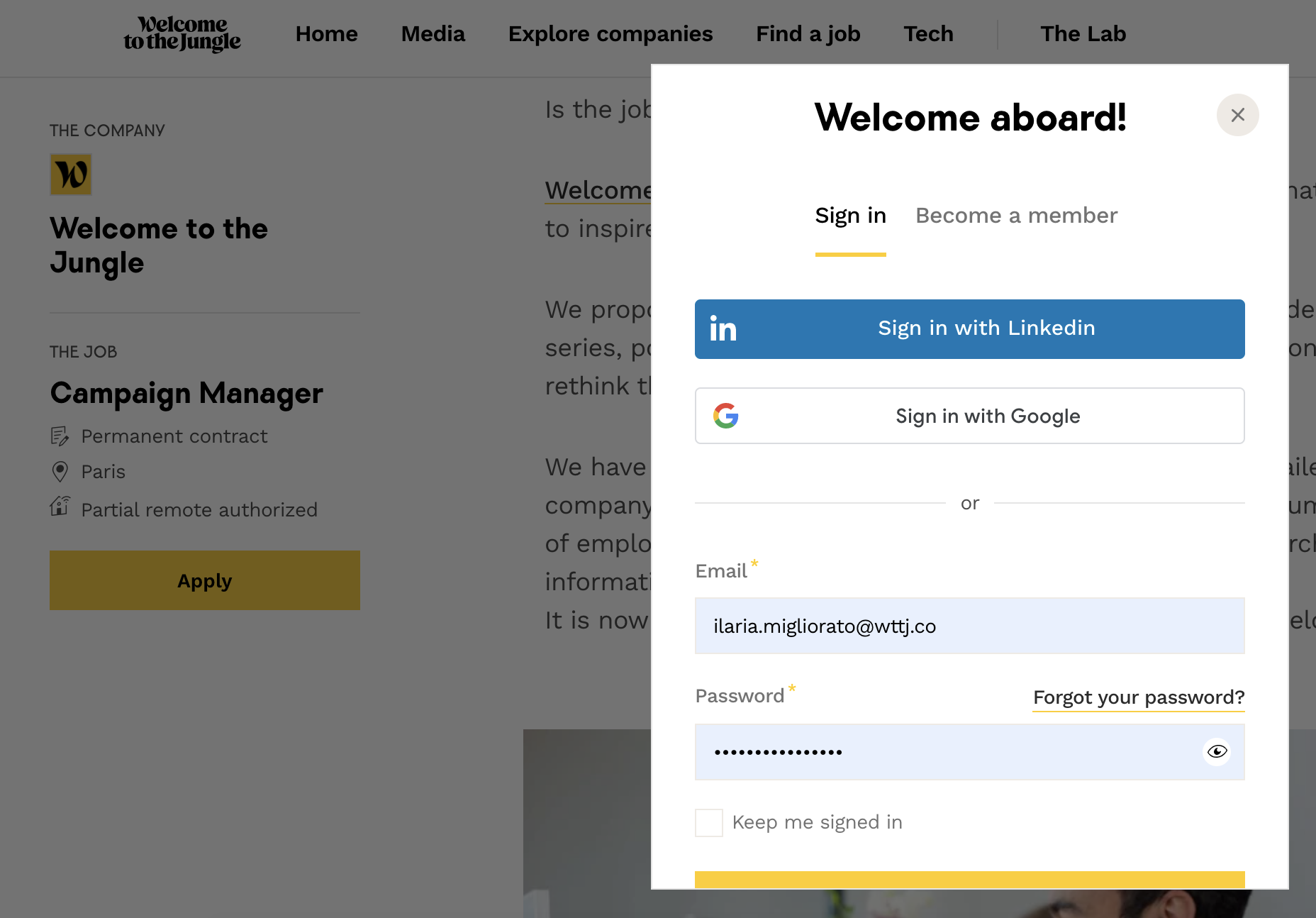Click the company W logo thumbnail
This screenshot has width=1316, height=918.
(x=71, y=175)
